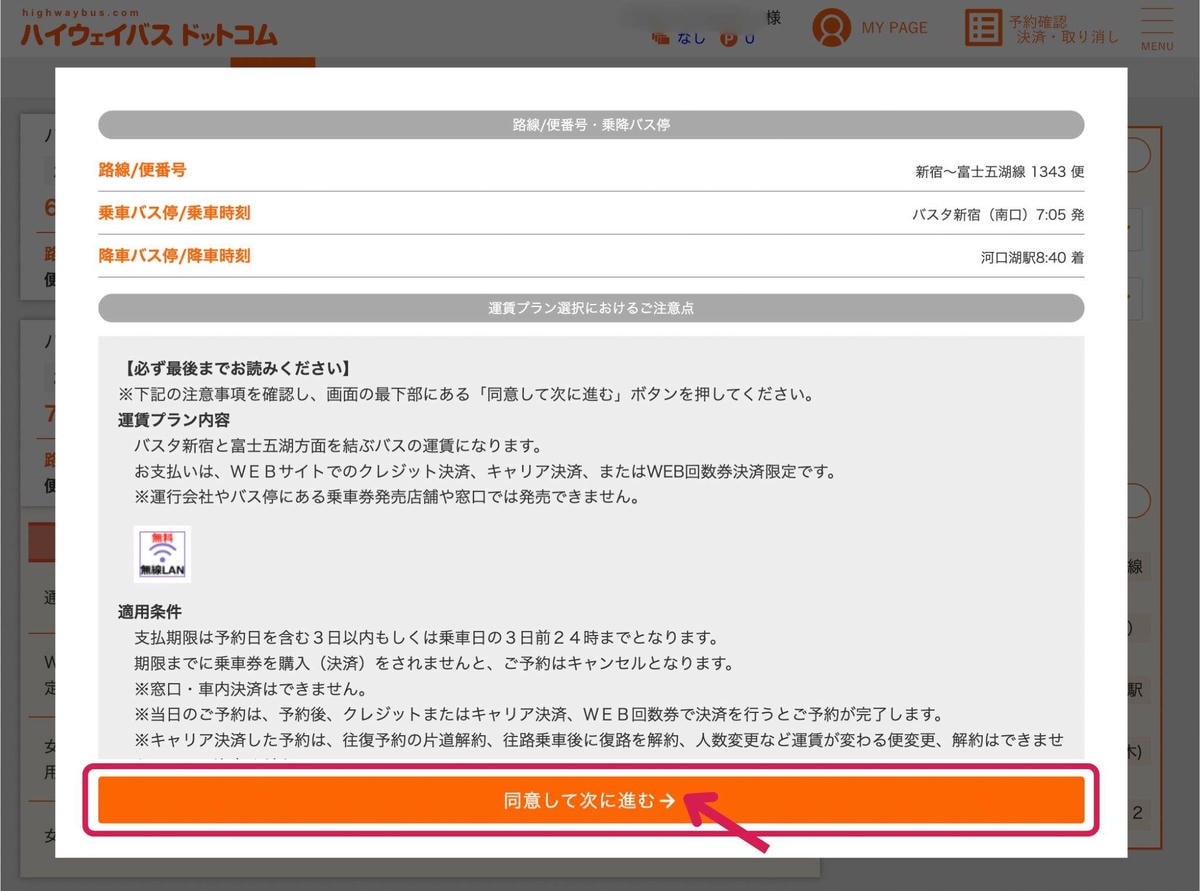Click the 路線/便番号 label
The width and height of the screenshot is (1200, 891).
pyautogui.click(x=142, y=170)
